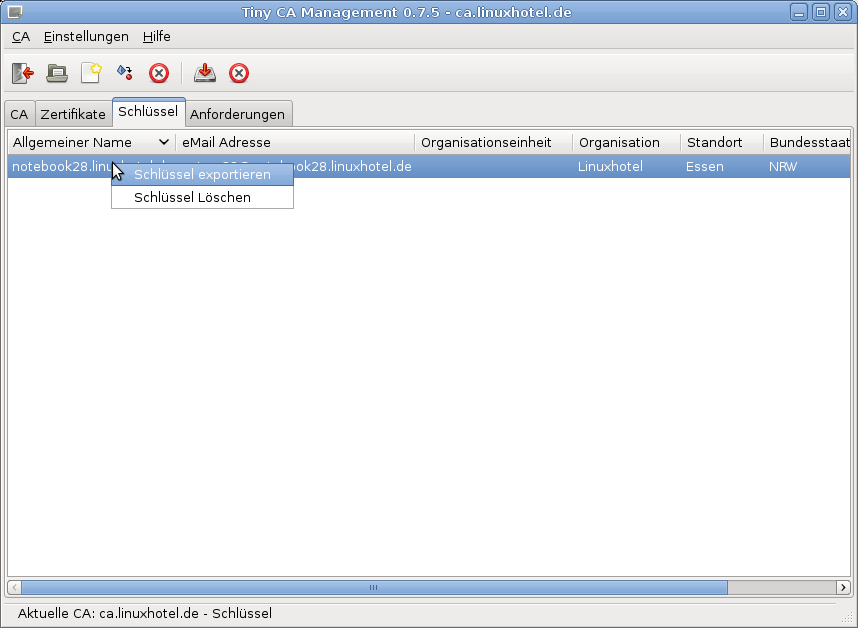Click the first red delete icon
858x628 pixels.
[x=159, y=73]
